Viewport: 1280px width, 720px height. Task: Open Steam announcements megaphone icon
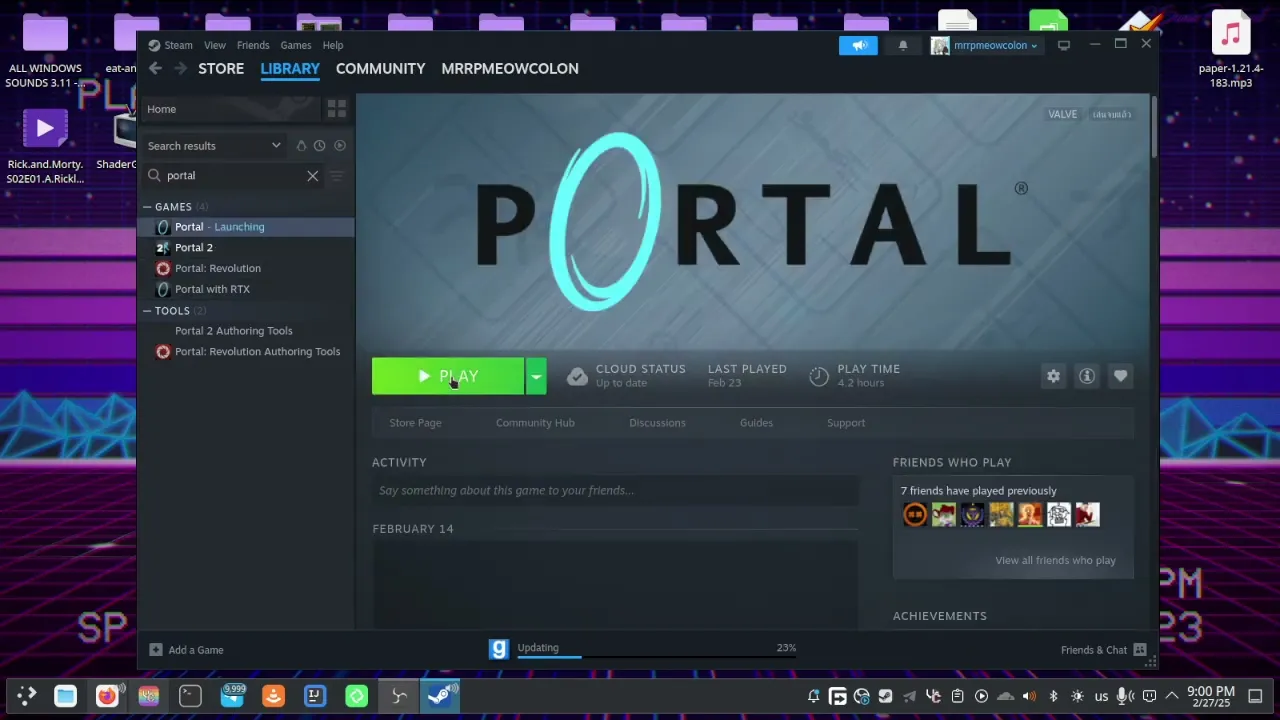coord(859,45)
